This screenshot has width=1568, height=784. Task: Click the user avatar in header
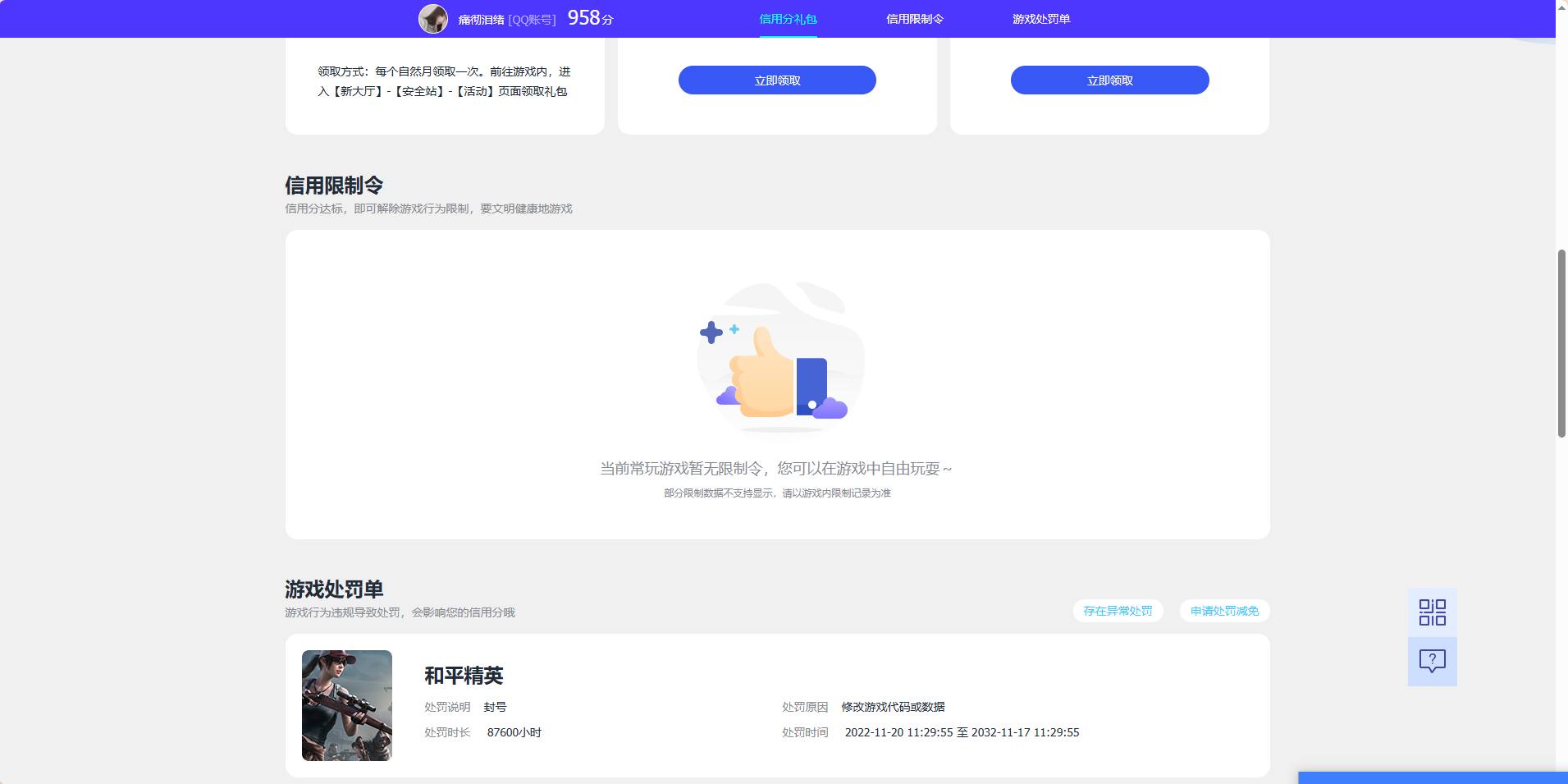(x=433, y=19)
